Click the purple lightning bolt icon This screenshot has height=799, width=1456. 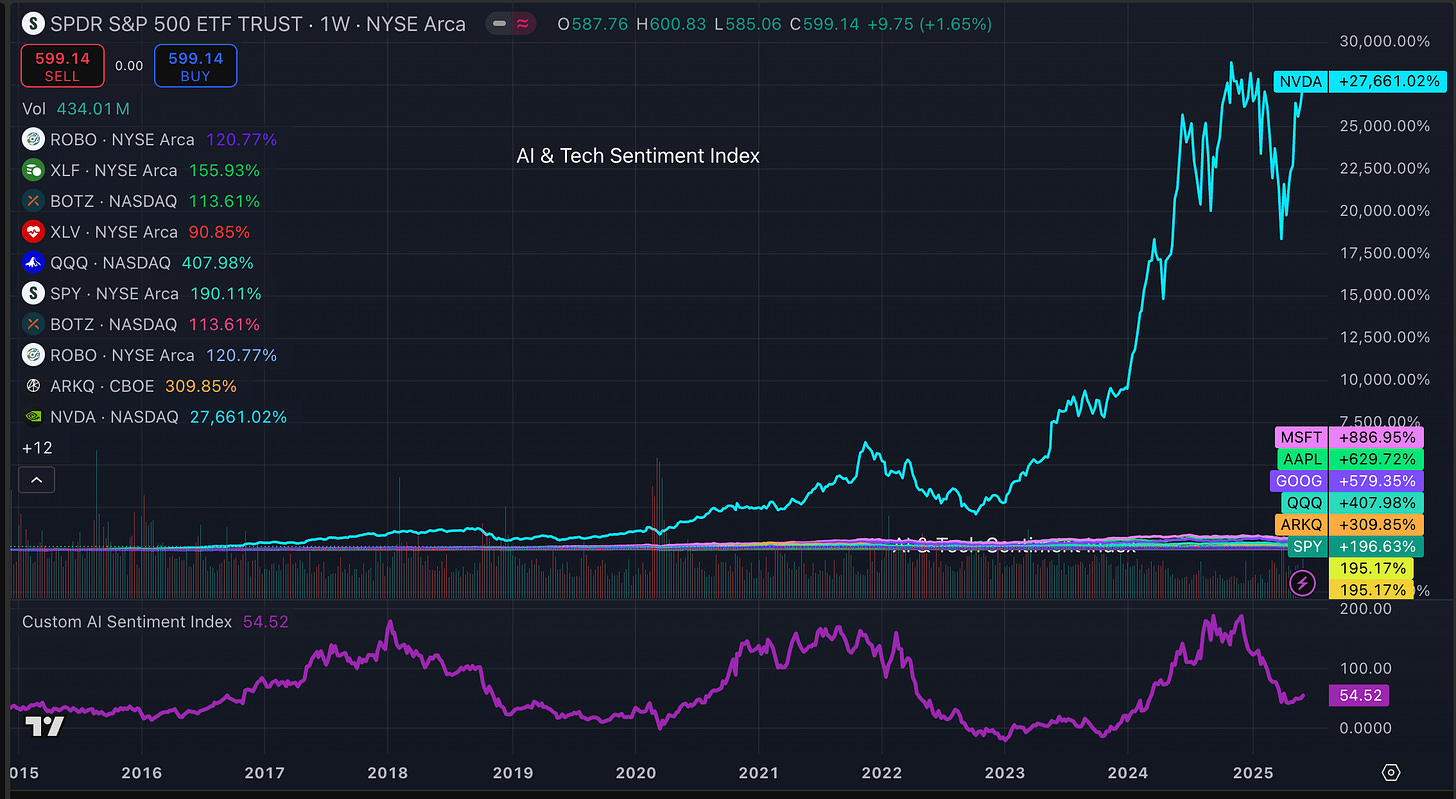[x=1302, y=582]
